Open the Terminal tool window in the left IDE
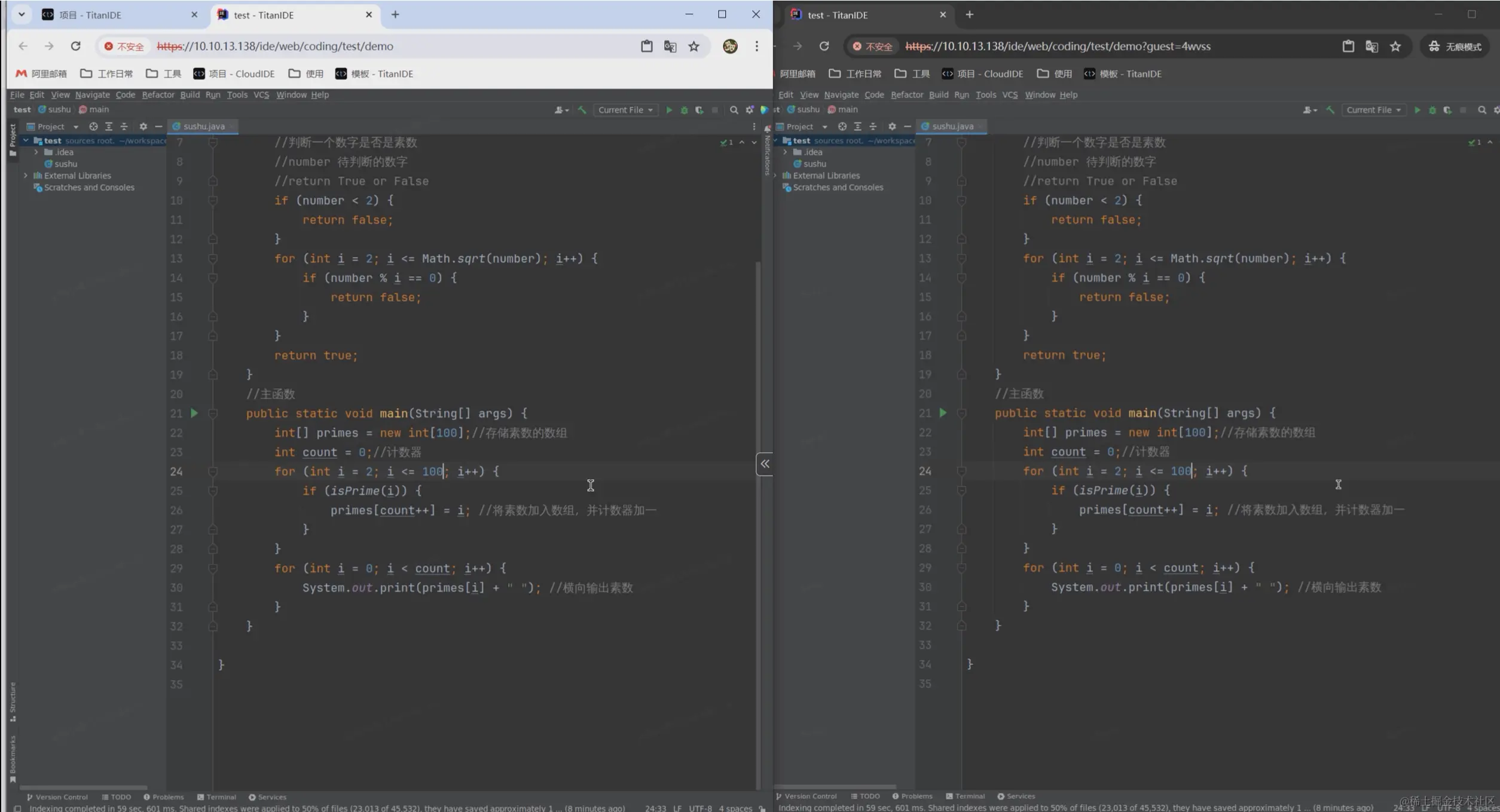The width and height of the screenshot is (1500, 812). [216, 797]
